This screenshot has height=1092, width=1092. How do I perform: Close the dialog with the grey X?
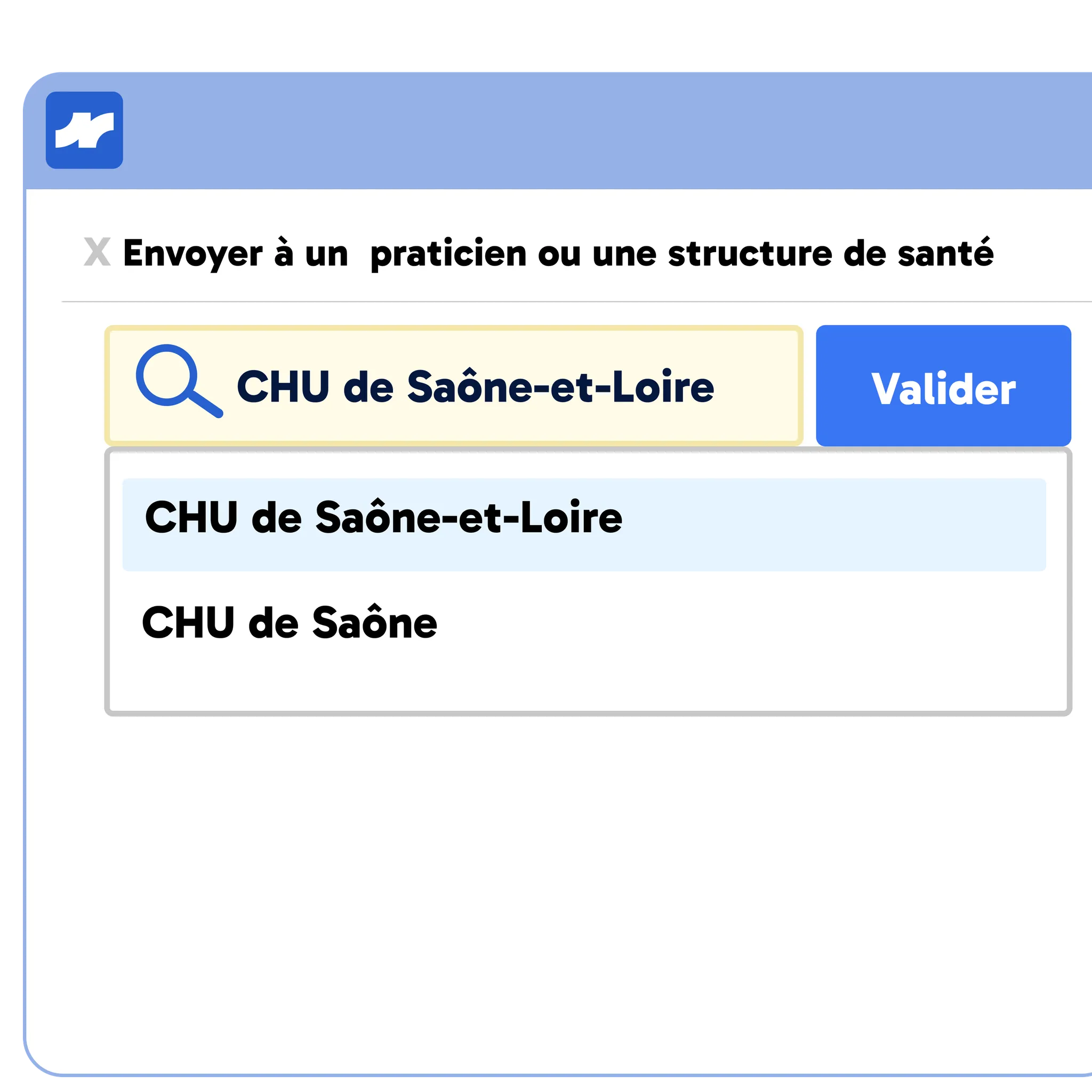pos(97,252)
